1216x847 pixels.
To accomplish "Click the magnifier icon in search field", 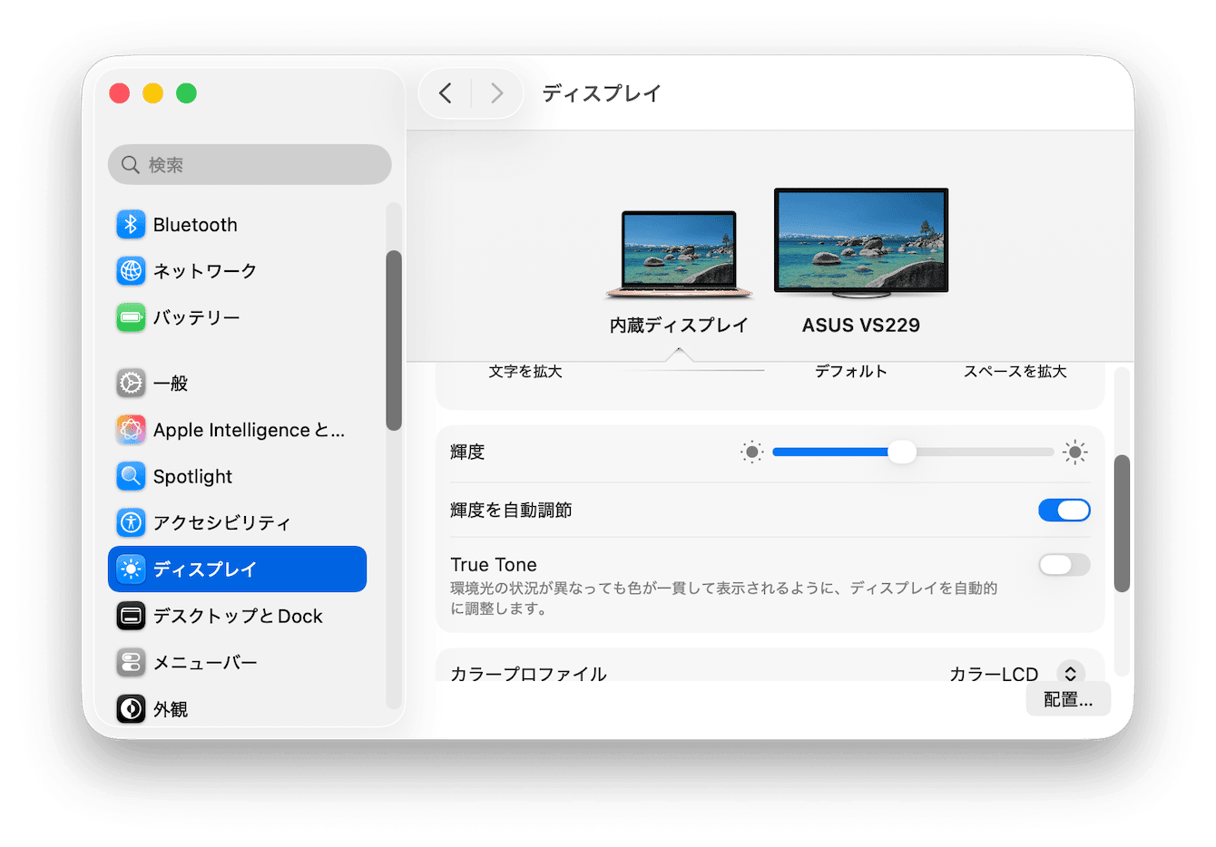I will coord(130,164).
